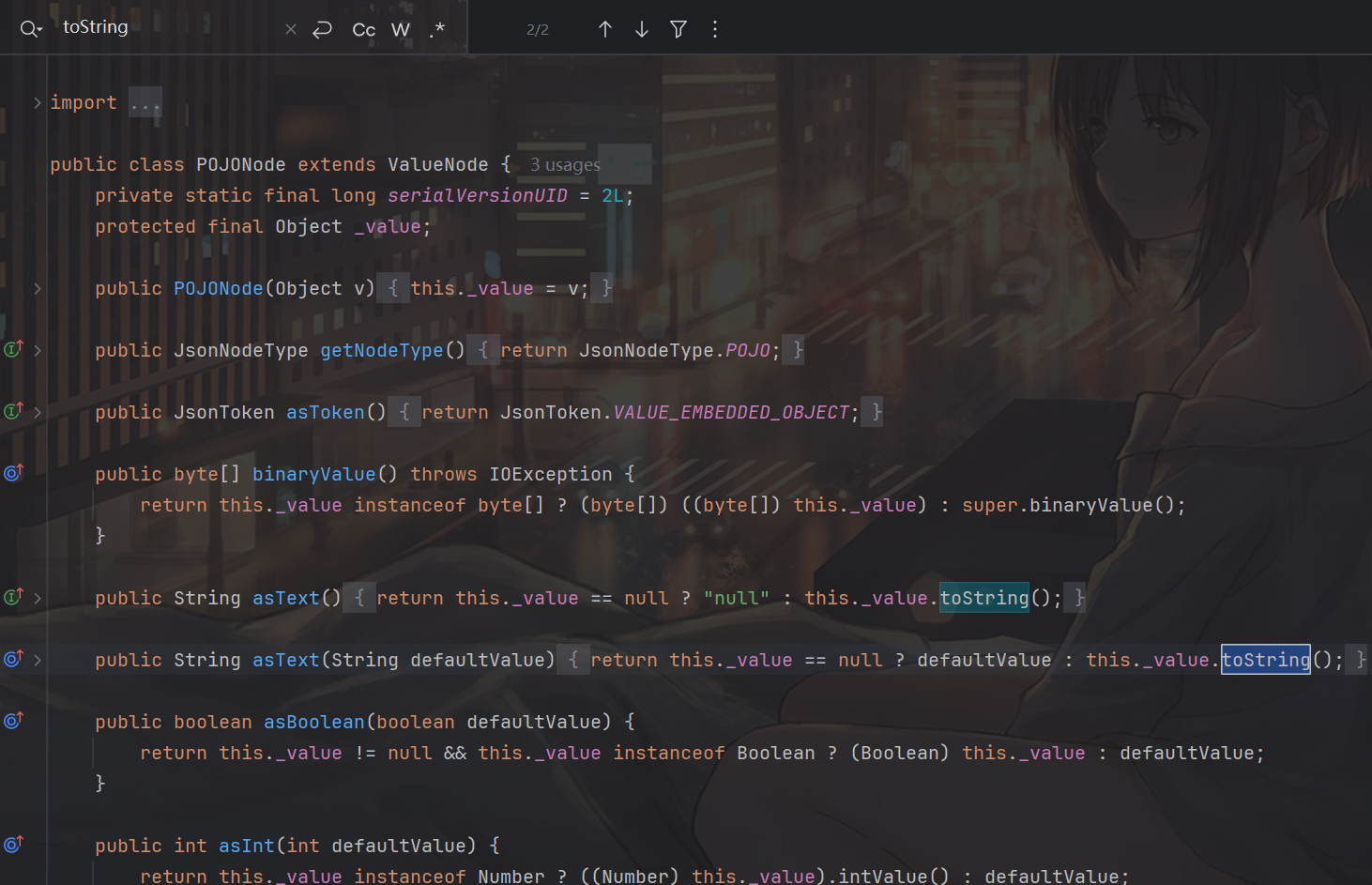The width and height of the screenshot is (1372, 885).
Task: Clear the toString search text
Action: [291, 30]
